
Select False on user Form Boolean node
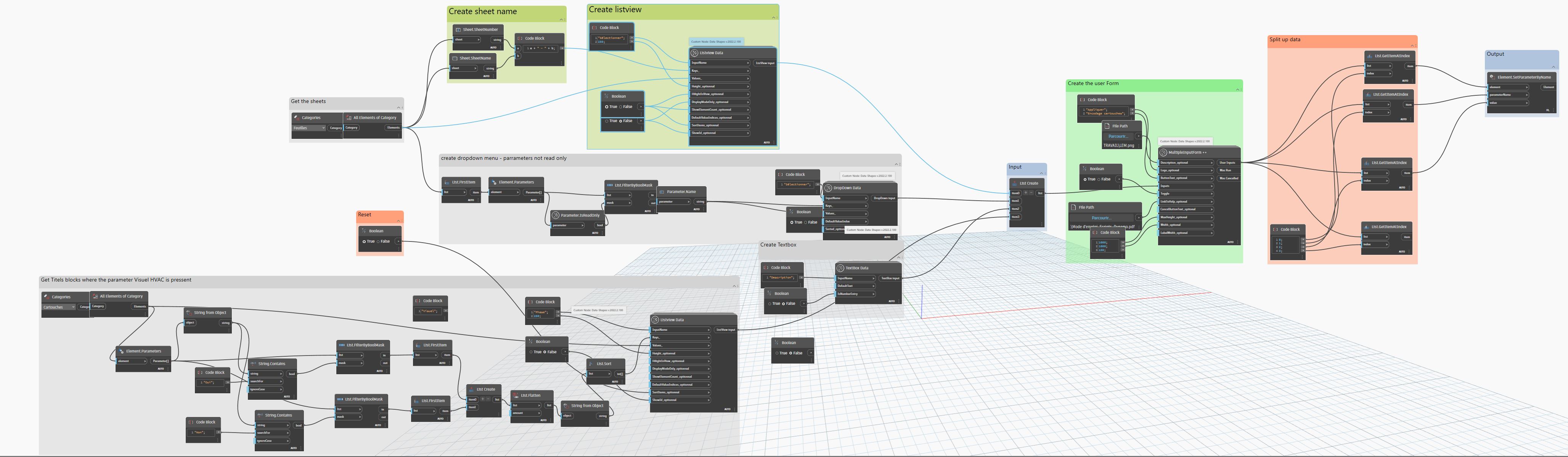[x=1099, y=180]
